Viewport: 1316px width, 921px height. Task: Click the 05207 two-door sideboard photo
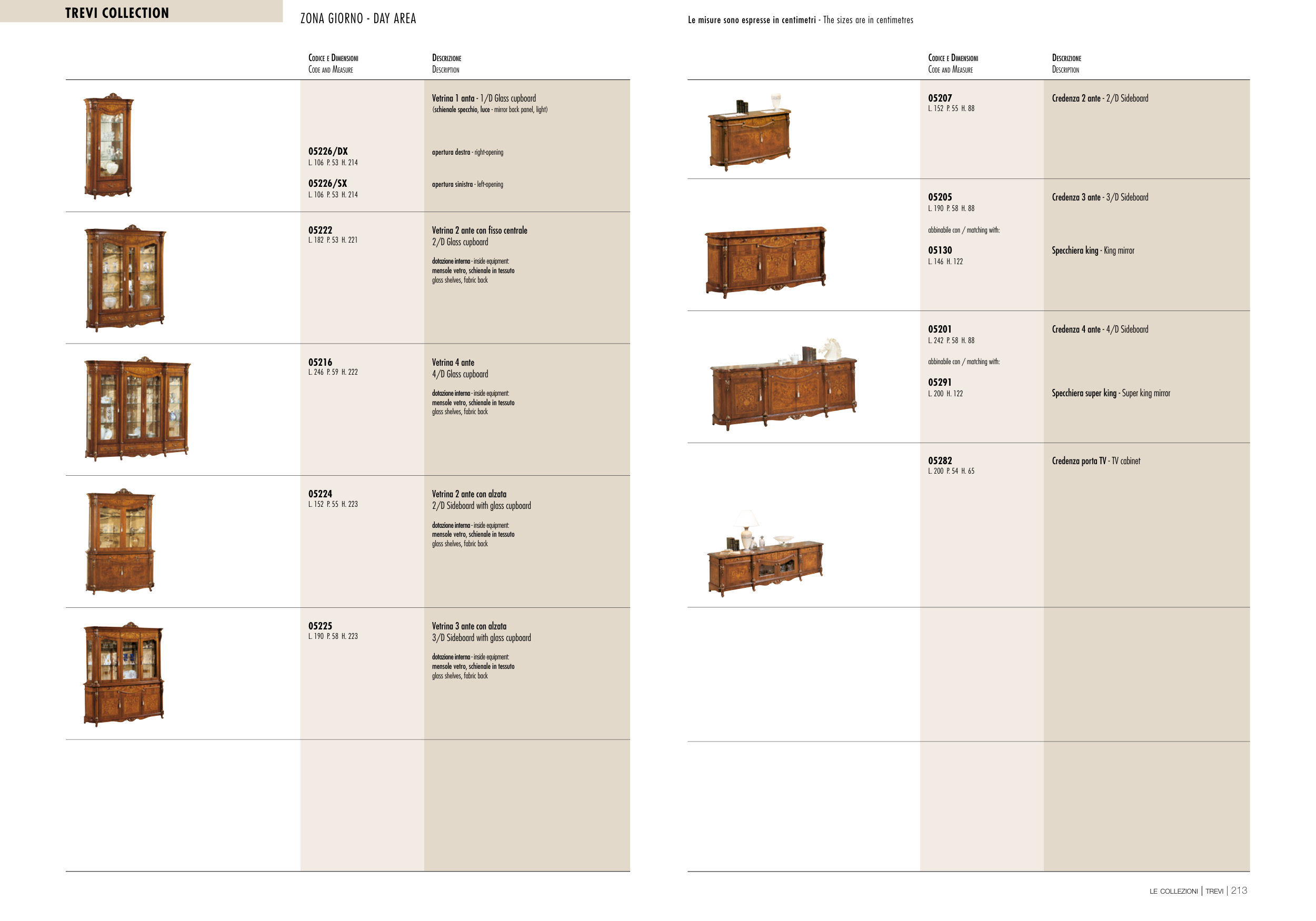coord(750,135)
